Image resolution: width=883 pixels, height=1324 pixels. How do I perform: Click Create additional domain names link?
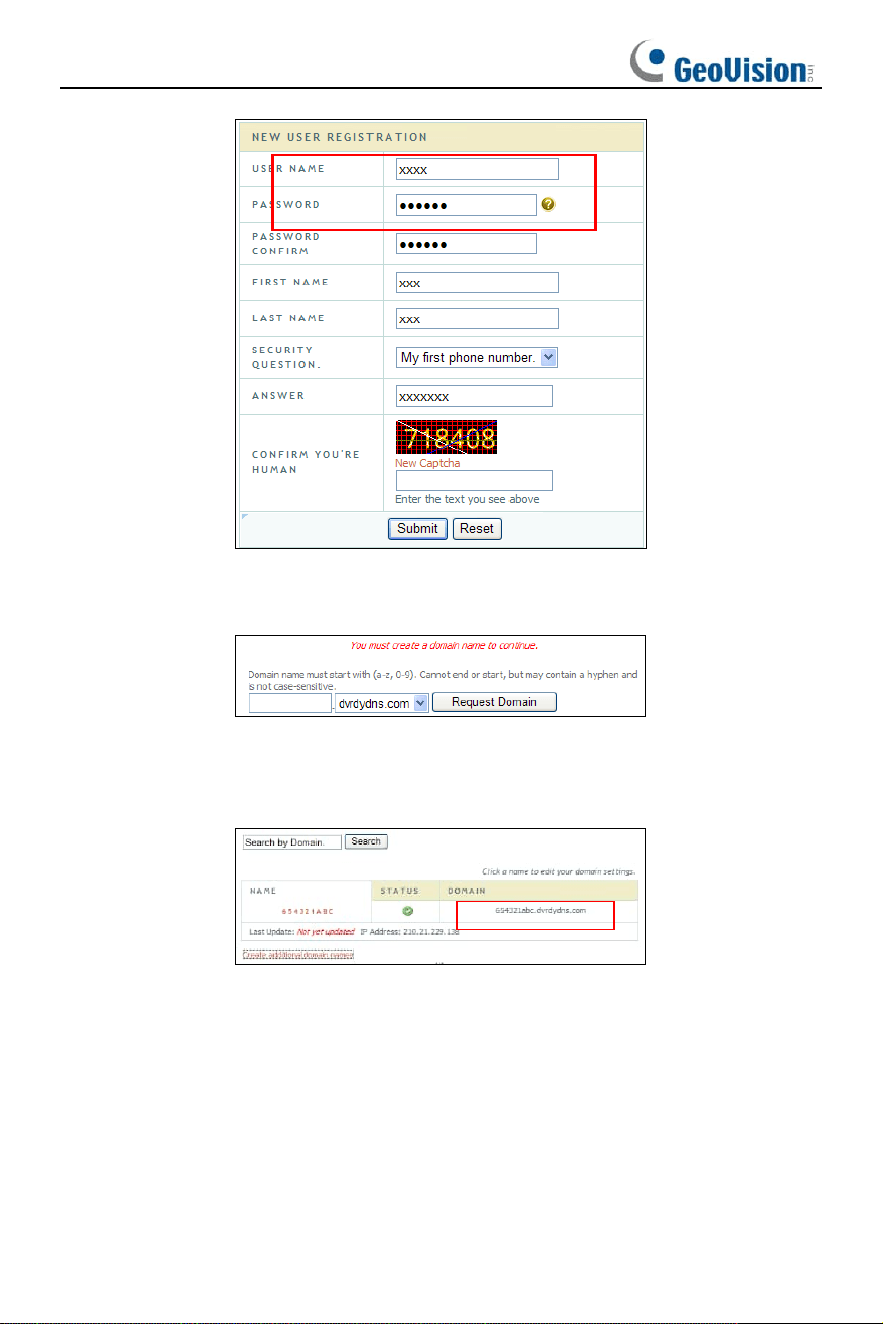(x=298, y=955)
